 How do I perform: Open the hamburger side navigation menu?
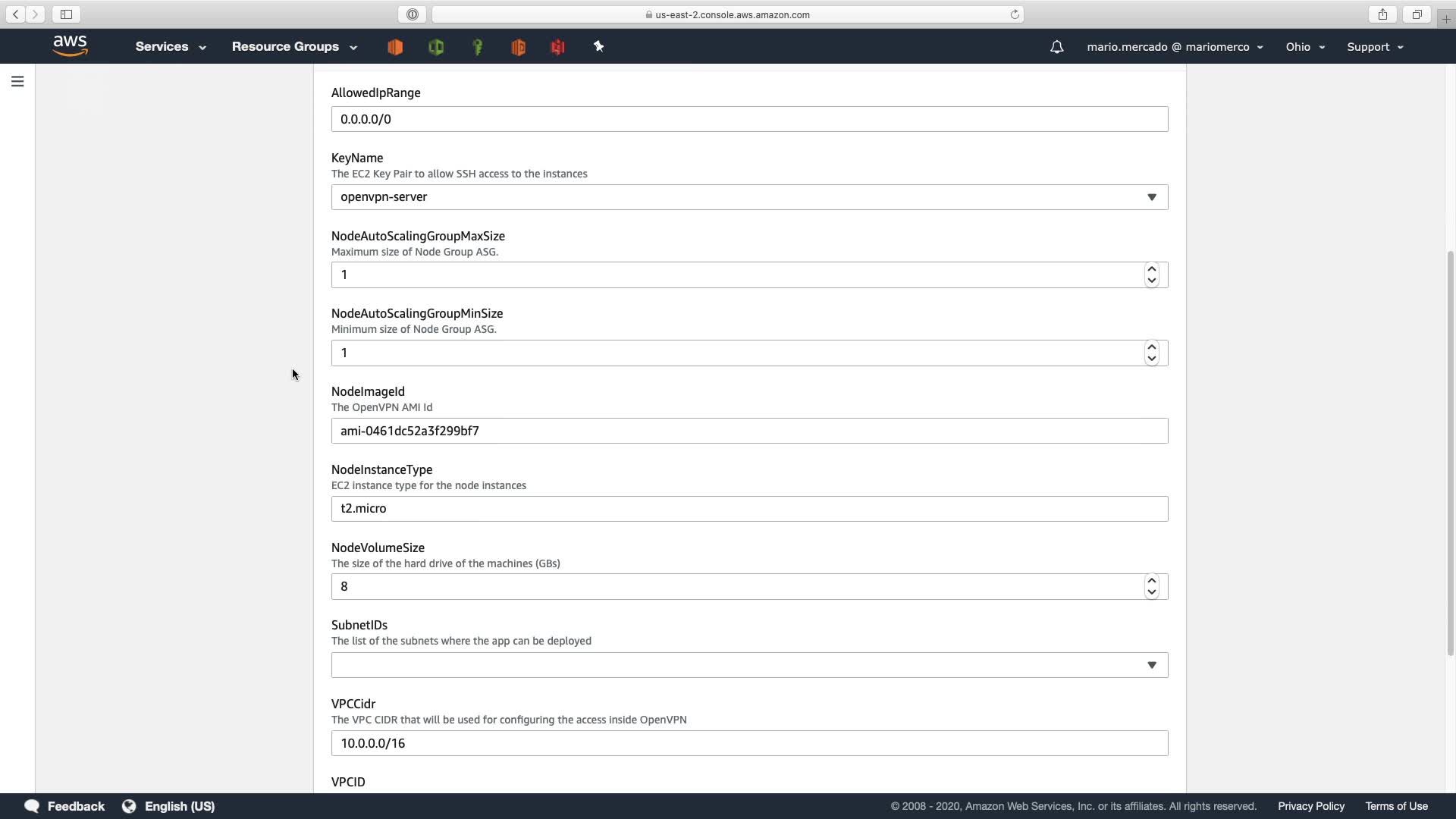point(17,81)
